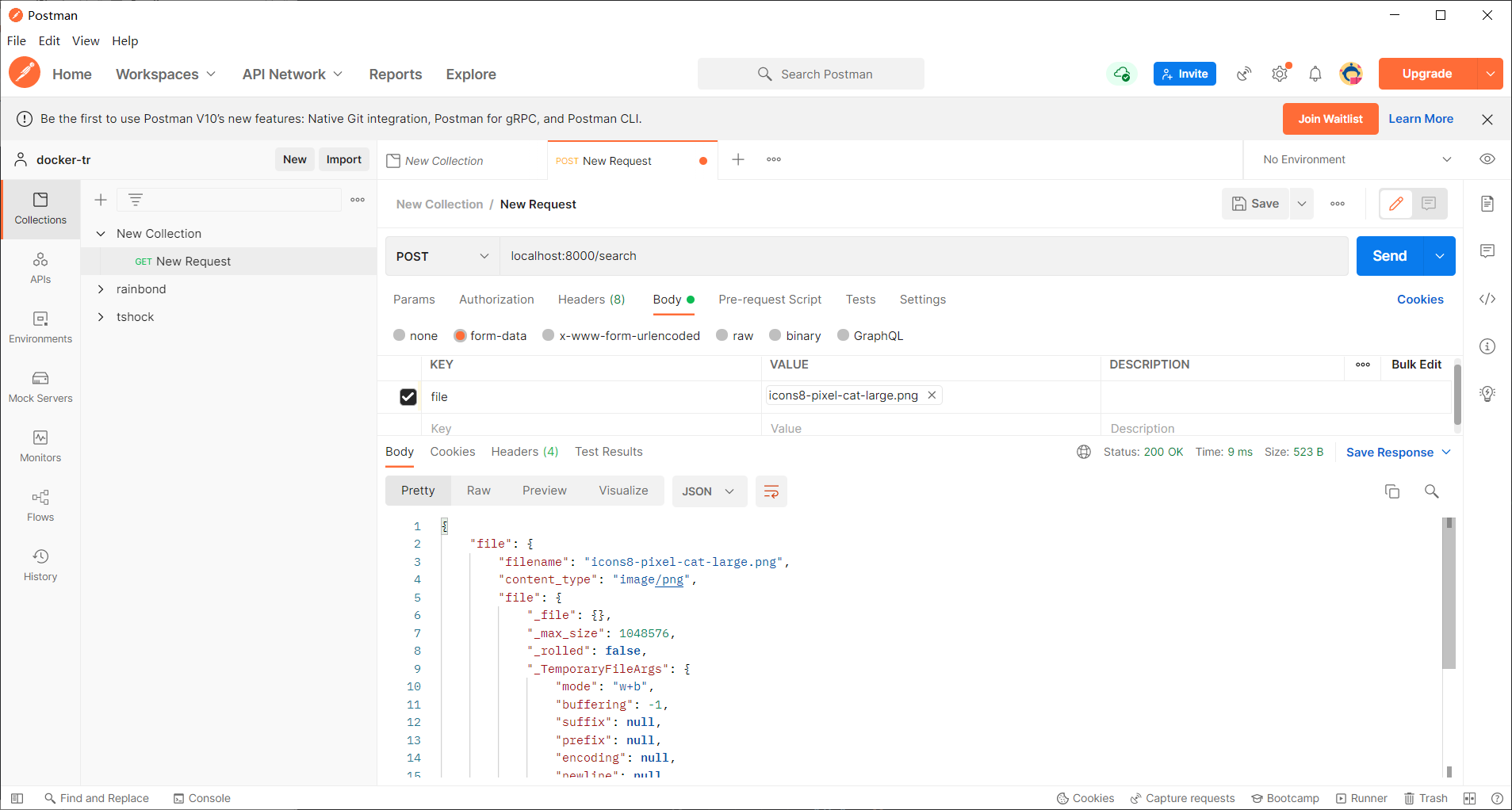Open the comments pane in right sidebar
Image resolution: width=1512 pixels, height=810 pixels.
(1487, 251)
